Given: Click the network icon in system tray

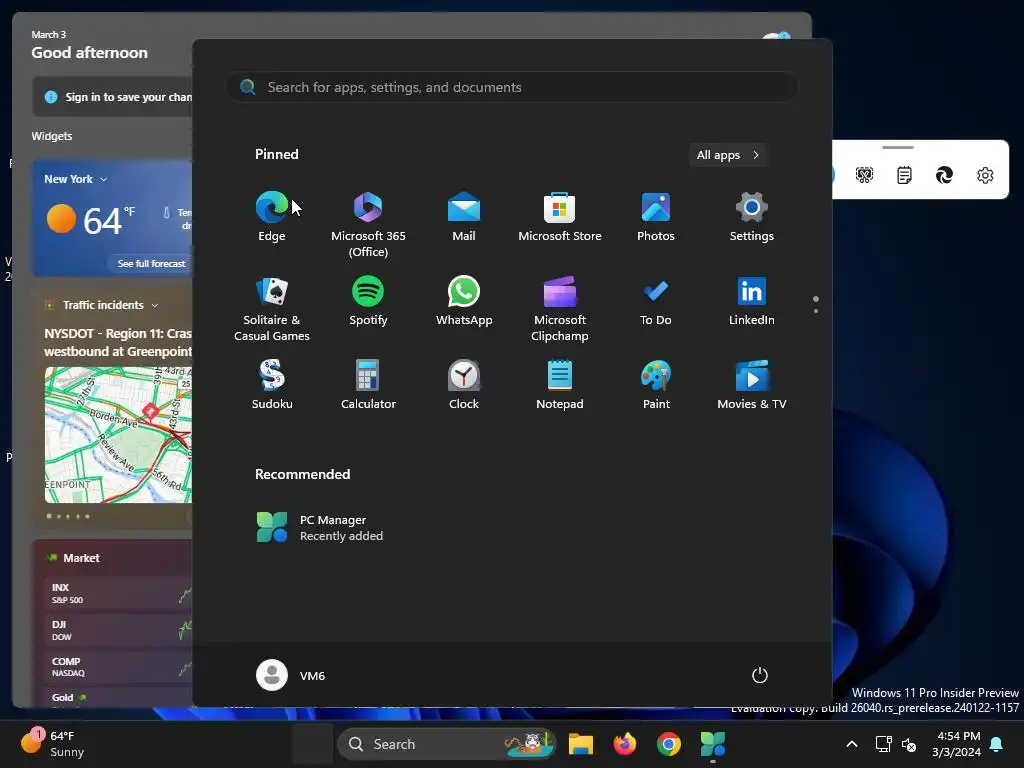Looking at the screenshot, I should coord(883,744).
